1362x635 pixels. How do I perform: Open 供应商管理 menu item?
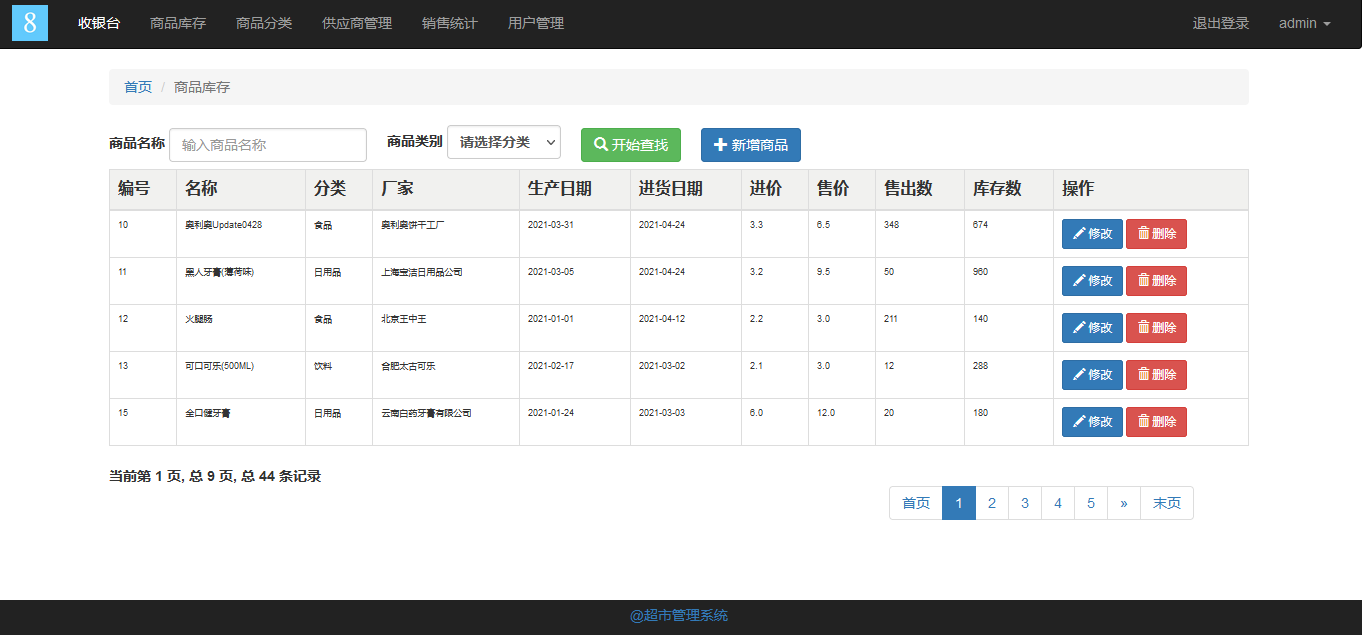tap(357, 23)
